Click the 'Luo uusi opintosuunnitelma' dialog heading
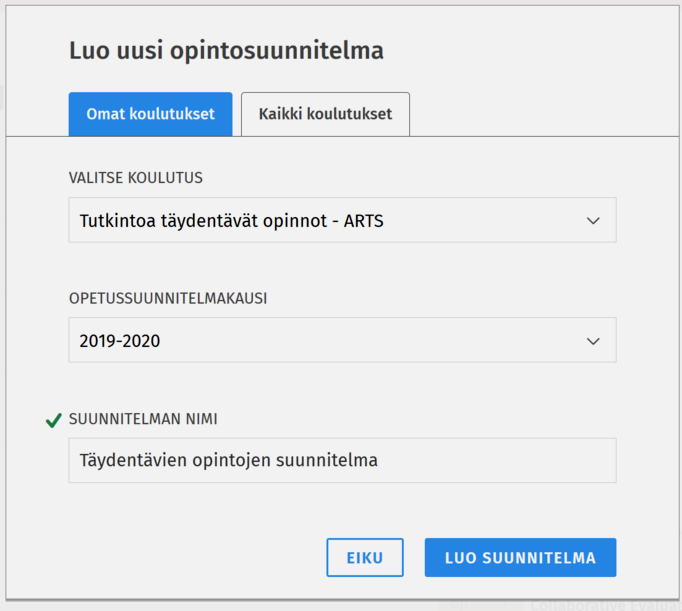The width and height of the screenshot is (682, 611). tap(226, 51)
